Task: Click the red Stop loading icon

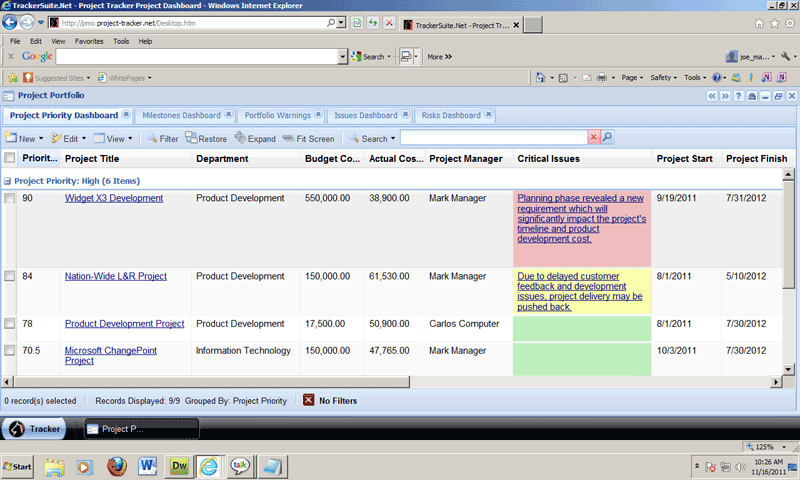Action: [389, 23]
